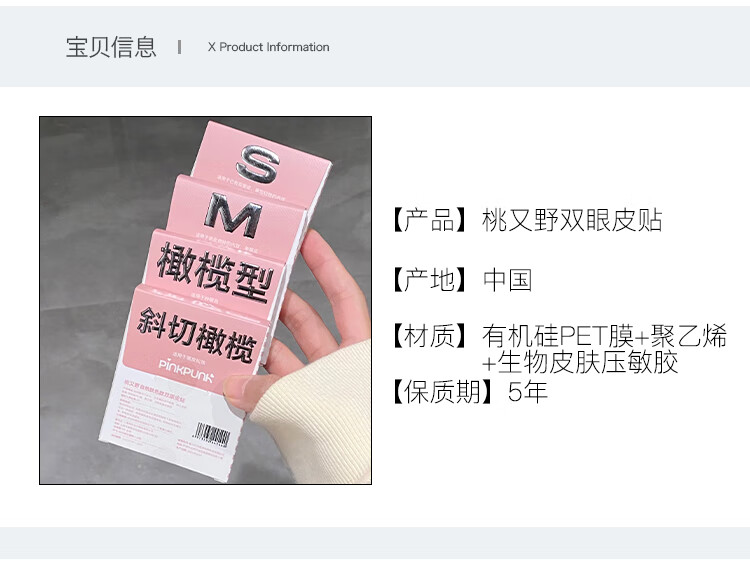
Task: Click the material text 有机硅PET膜+聚乙烯
Action: tap(604, 335)
